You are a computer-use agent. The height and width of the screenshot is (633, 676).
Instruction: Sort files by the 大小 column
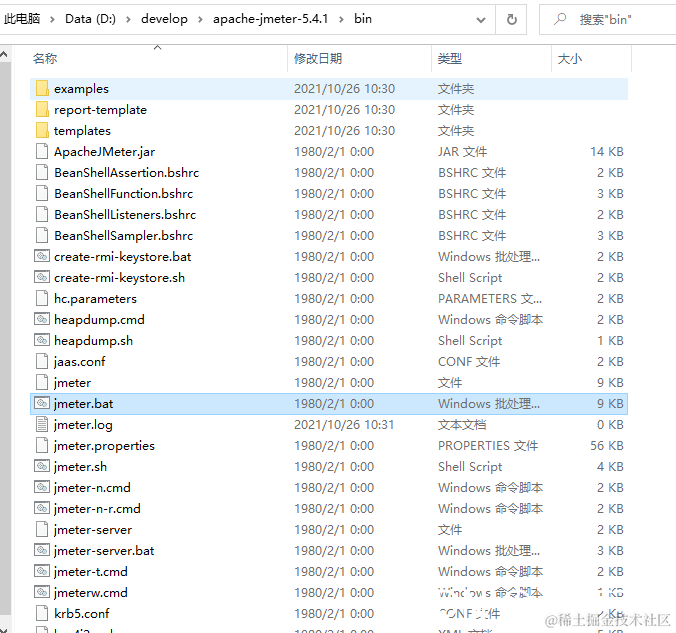pos(592,59)
